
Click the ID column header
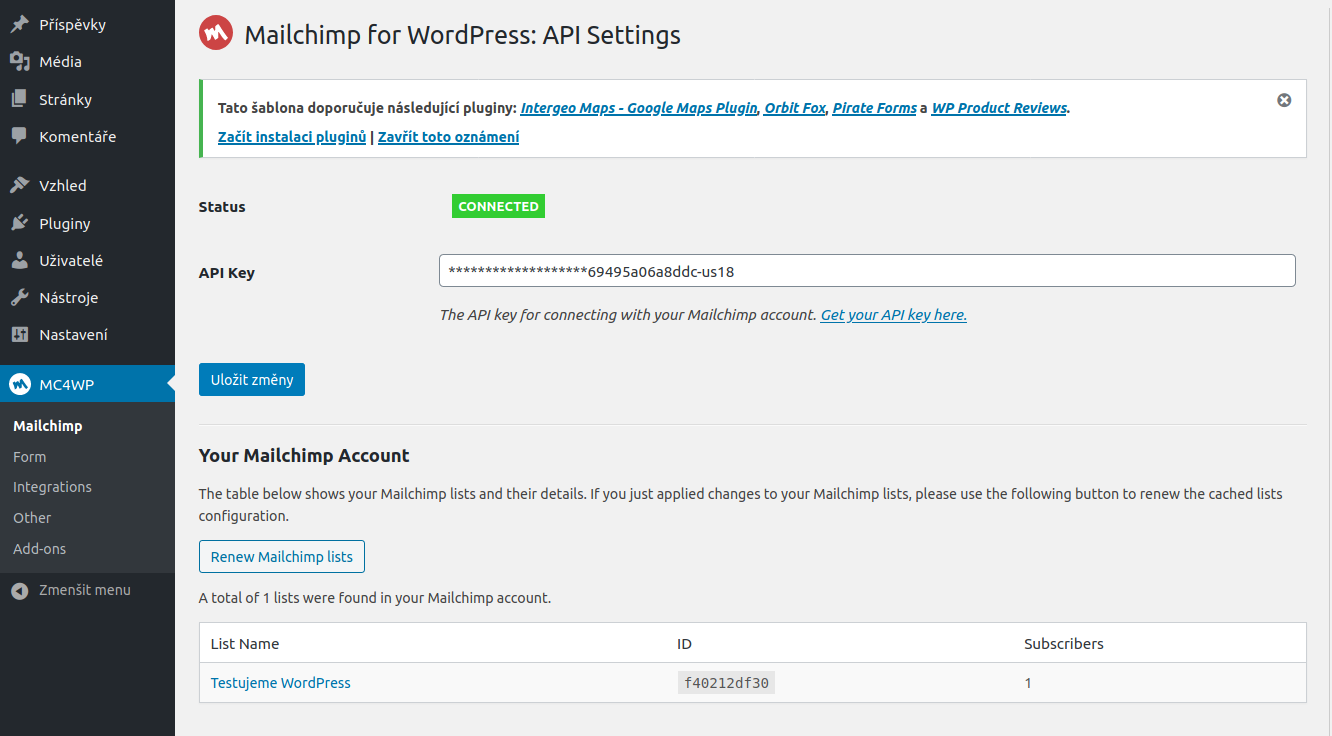tap(684, 644)
